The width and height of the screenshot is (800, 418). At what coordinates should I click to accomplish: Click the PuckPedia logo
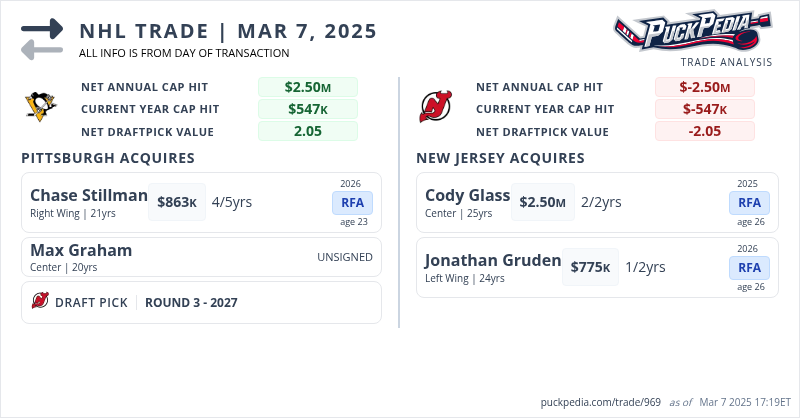[693, 30]
